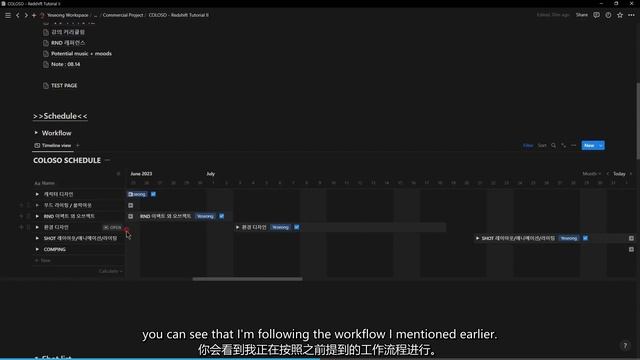The height and width of the screenshot is (360, 640).
Task: Go forward with the right arrow
Action: [x=26, y=15]
